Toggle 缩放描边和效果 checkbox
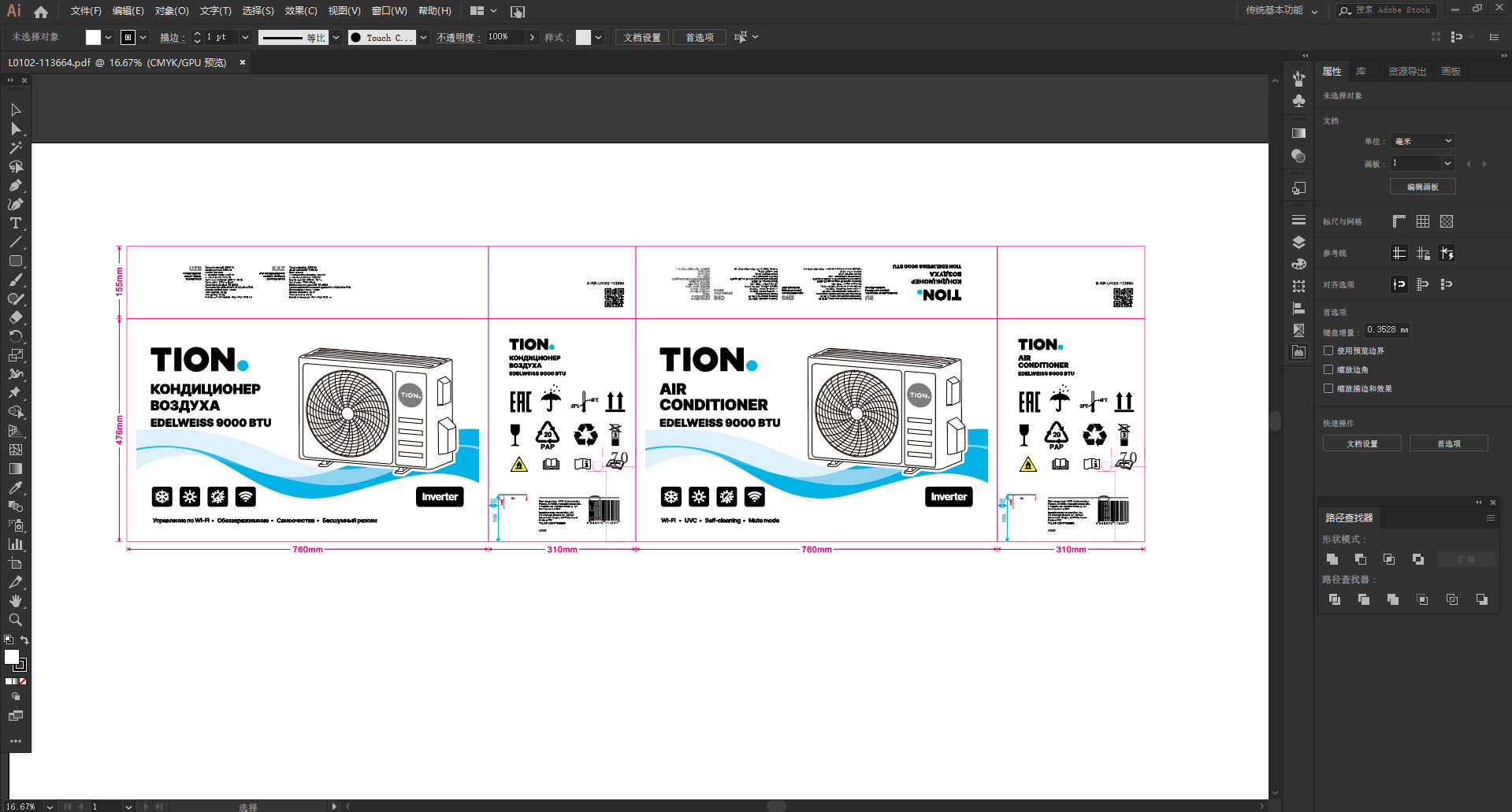The width and height of the screenshot is (1512, 812). pos(1328,388)
